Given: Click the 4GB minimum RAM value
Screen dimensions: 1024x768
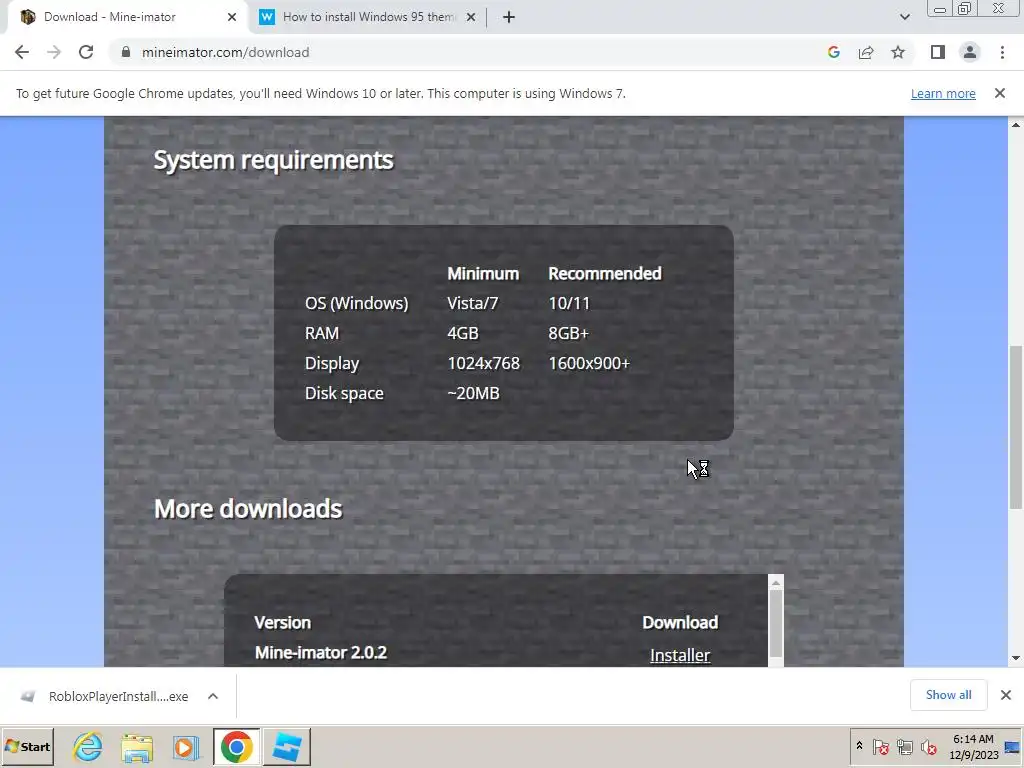Looking at the screenshot, I should 463,333.
